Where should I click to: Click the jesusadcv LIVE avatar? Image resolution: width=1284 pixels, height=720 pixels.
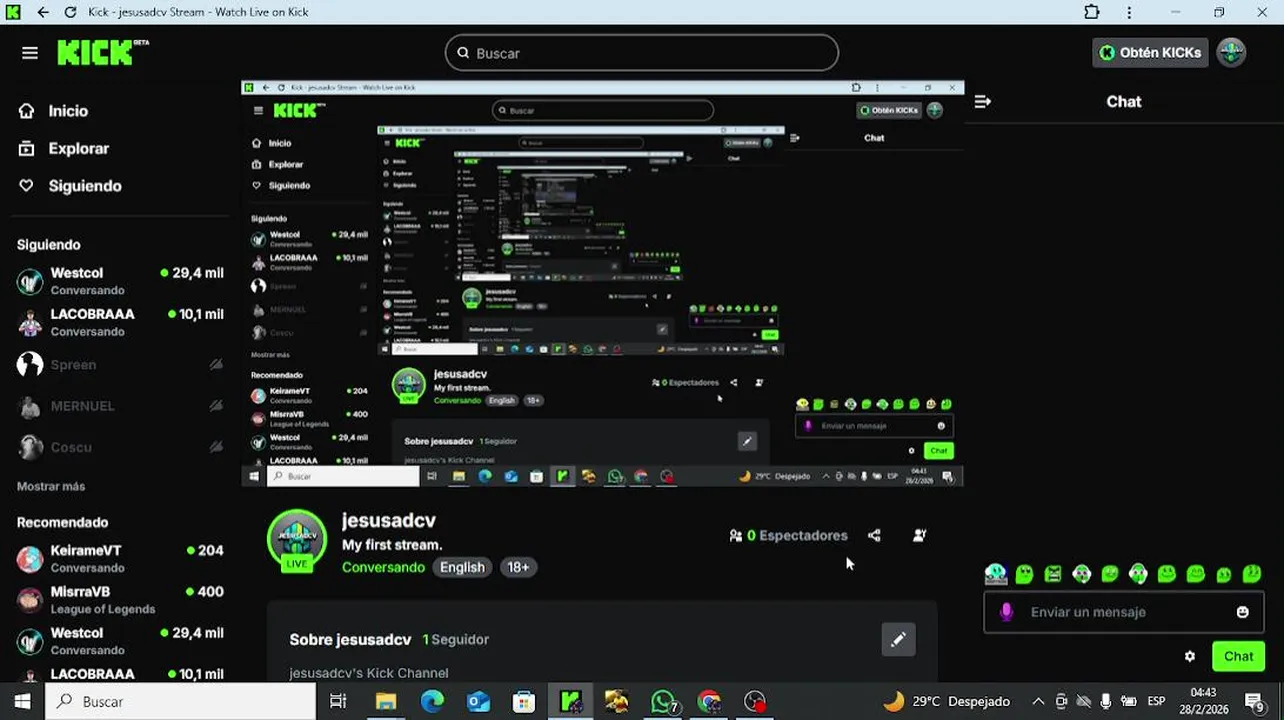click(297, 540)
